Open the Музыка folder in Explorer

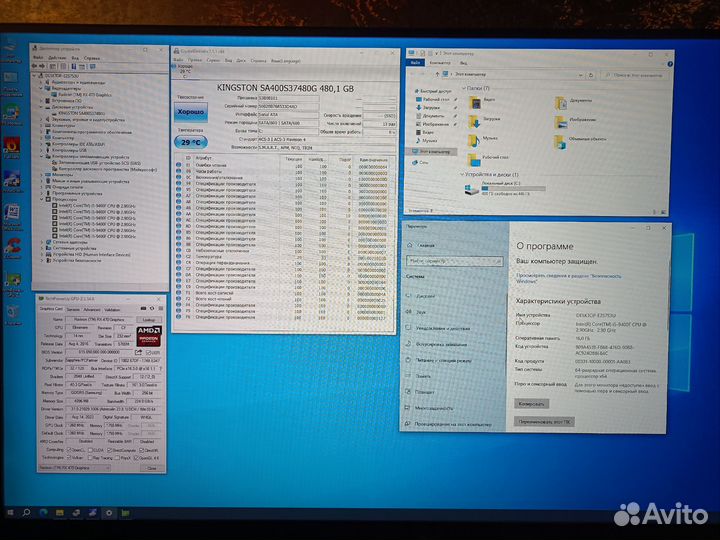tap(474, 140)
